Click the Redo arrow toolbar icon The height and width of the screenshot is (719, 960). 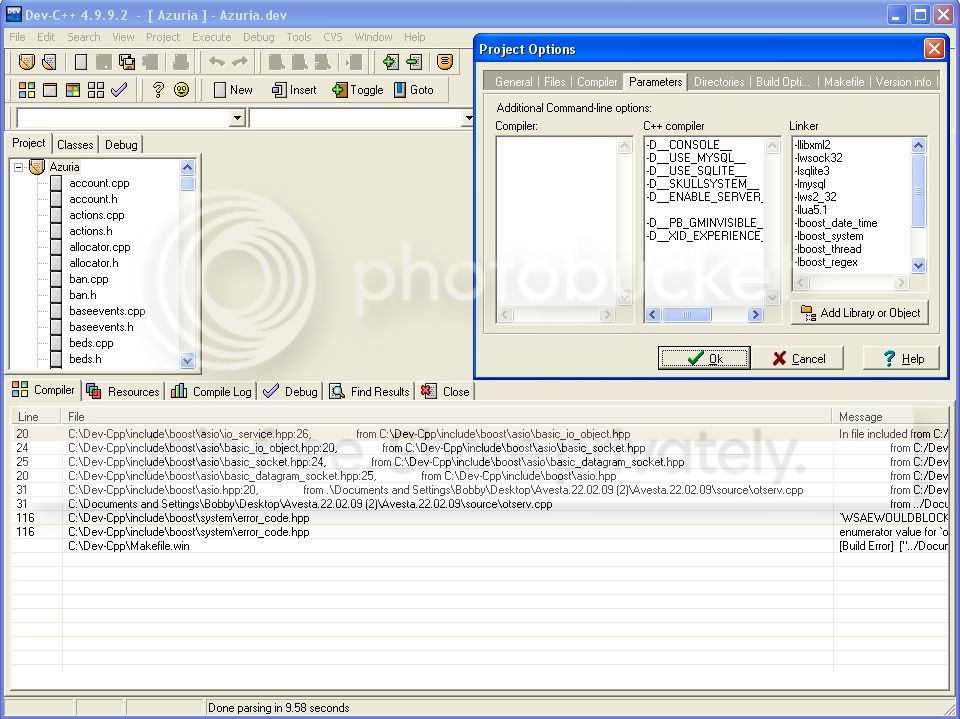tap(239, 62)
